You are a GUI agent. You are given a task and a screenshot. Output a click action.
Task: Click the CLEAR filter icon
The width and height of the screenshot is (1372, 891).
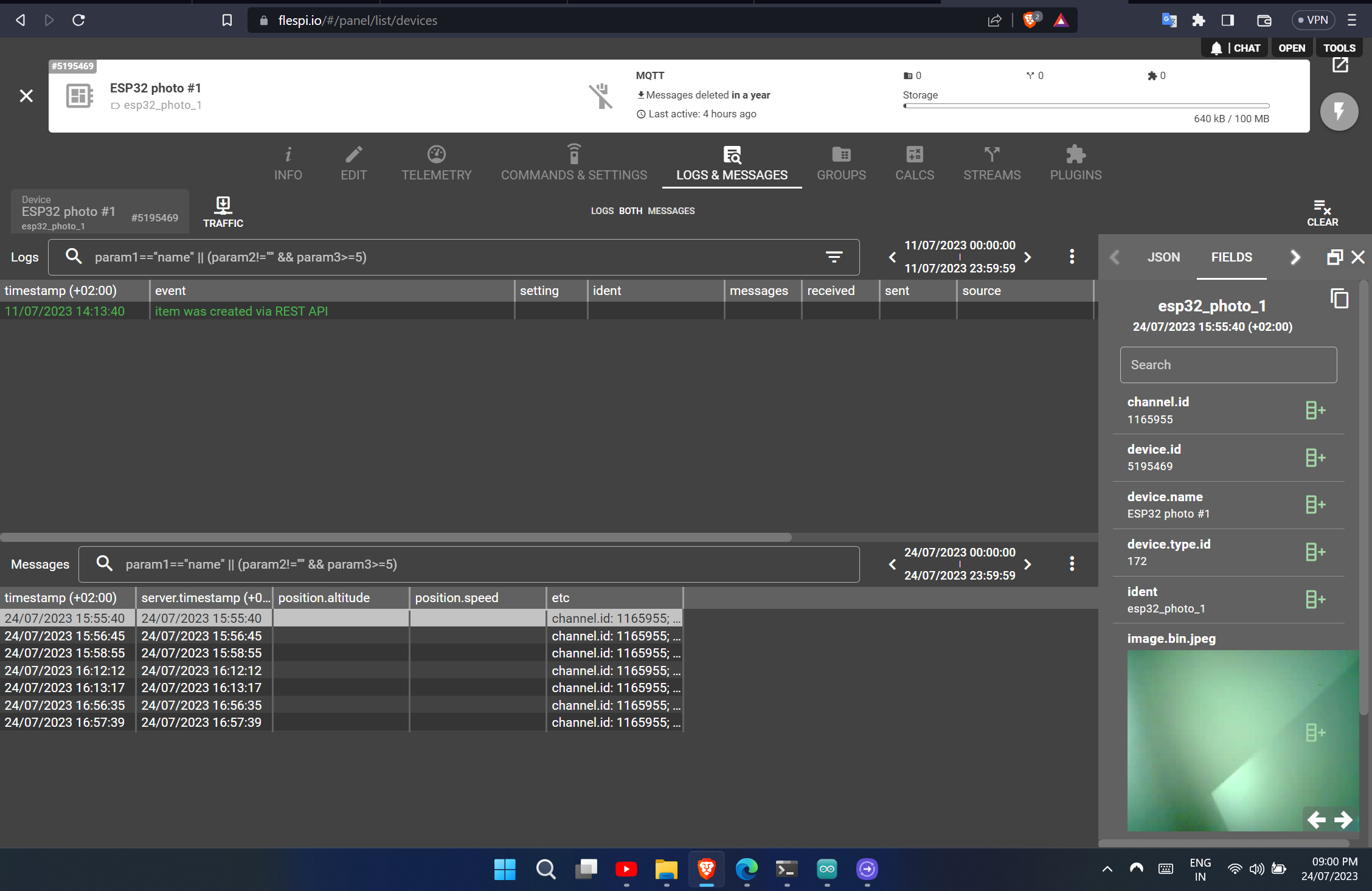tap(1322, 212)
